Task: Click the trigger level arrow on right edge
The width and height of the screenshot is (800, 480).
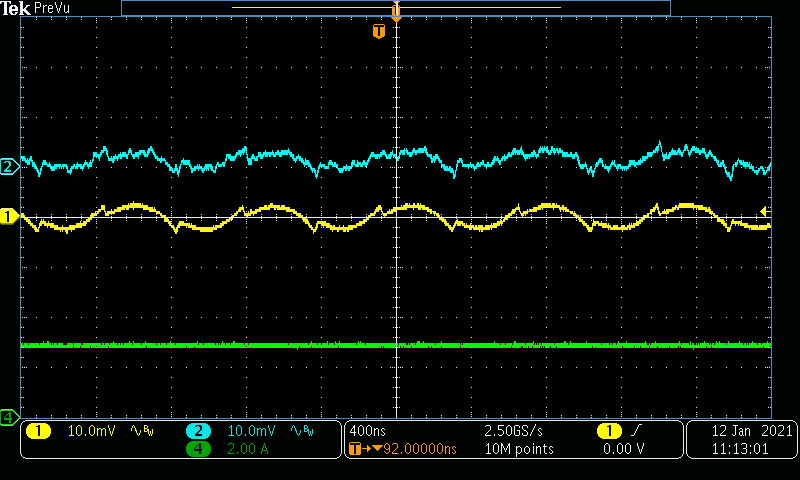Action: [765, 211]
